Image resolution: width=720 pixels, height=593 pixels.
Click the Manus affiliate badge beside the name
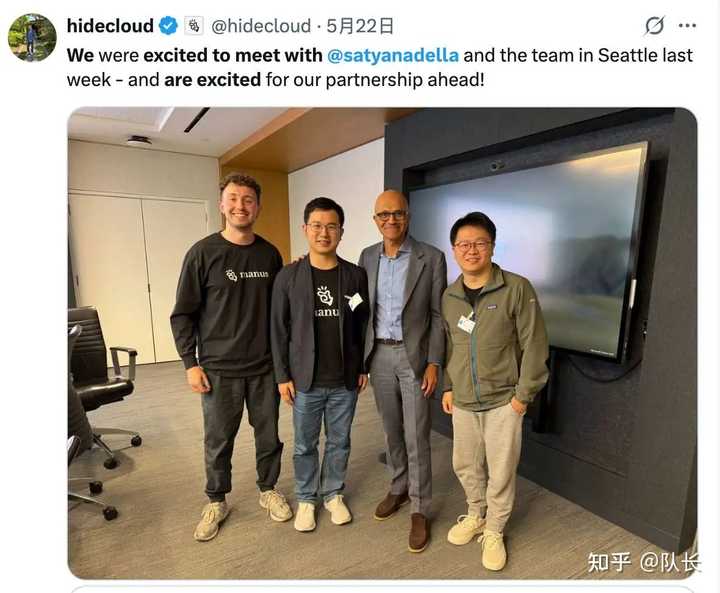pyautogui.click(x=194, y=26)
